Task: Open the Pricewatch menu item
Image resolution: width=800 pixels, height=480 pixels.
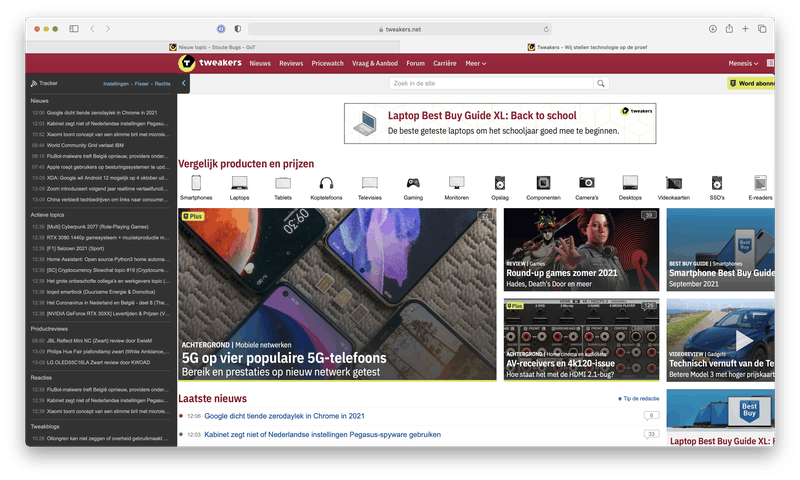Action: coord(328,63)
